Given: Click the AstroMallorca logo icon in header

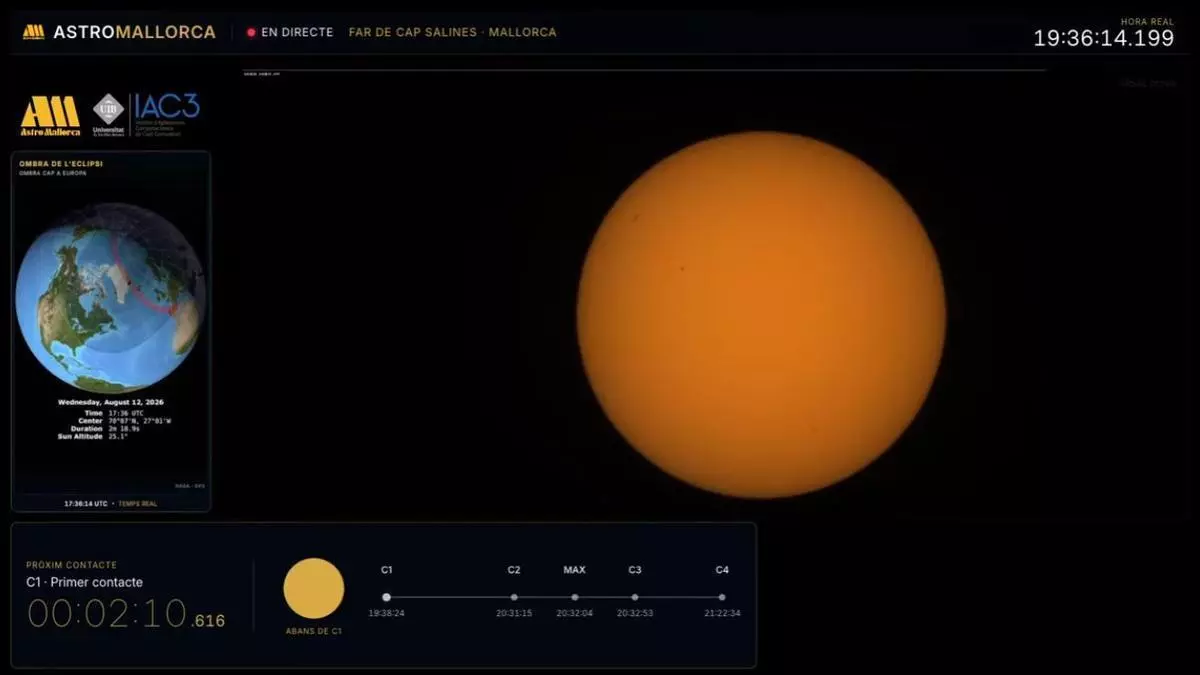Looking at the screenshot, I should (x=33, y=32).
